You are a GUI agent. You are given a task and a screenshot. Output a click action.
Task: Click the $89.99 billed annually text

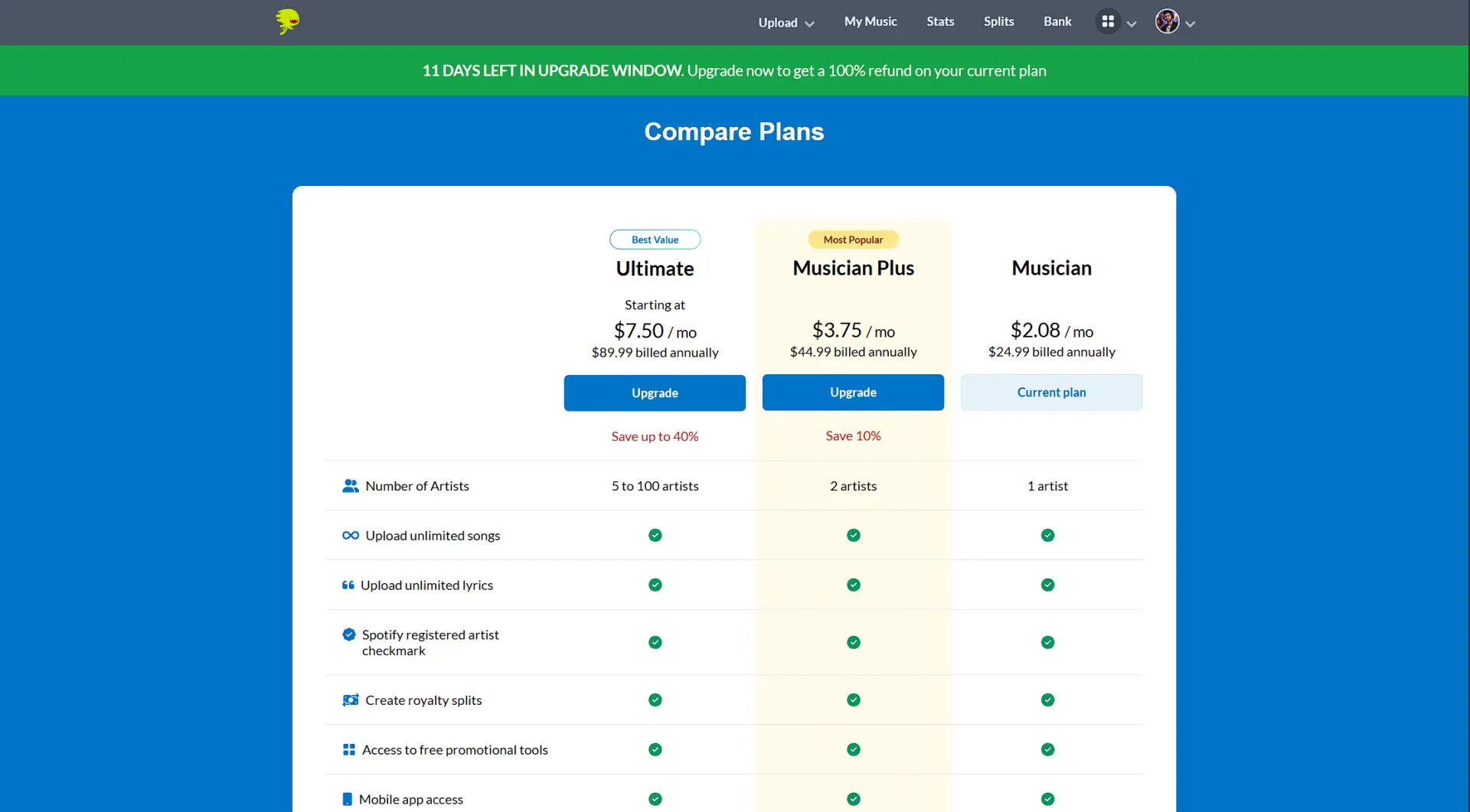655,353
